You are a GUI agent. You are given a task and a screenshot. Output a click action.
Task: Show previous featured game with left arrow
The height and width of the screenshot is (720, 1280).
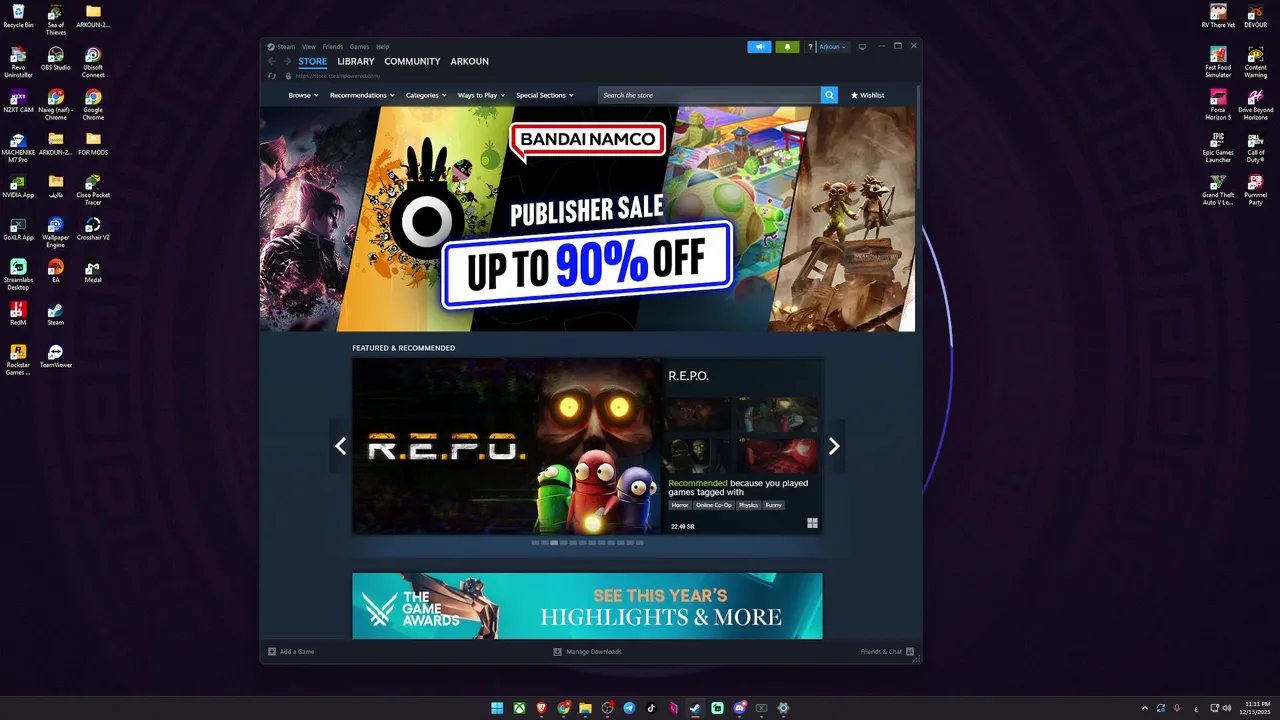(x=340, y=446)
